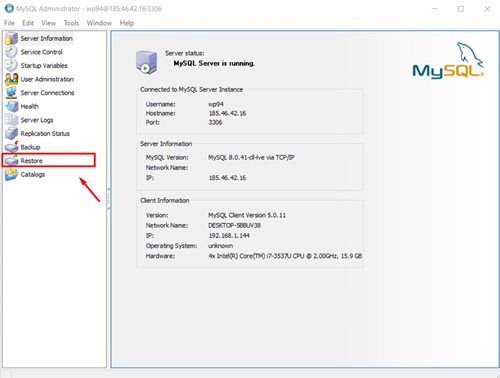Click the DESKTOP network name value
The image size is (500, 378).
[x=234, y=225]
